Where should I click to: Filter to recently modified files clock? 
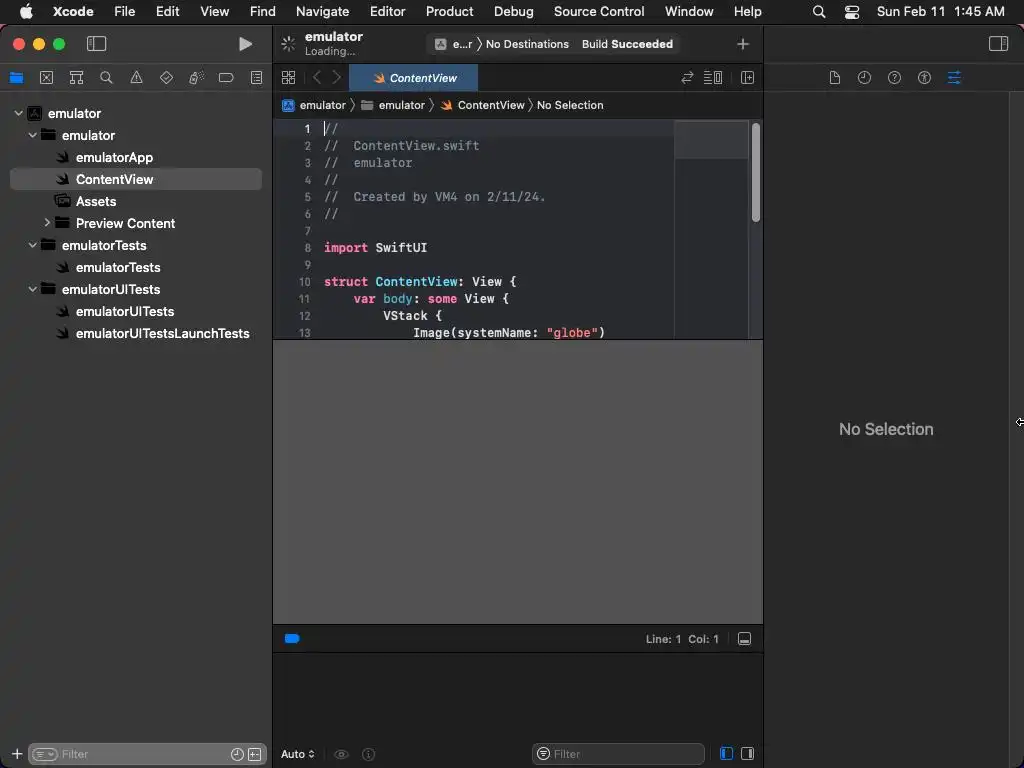point(237,754)
